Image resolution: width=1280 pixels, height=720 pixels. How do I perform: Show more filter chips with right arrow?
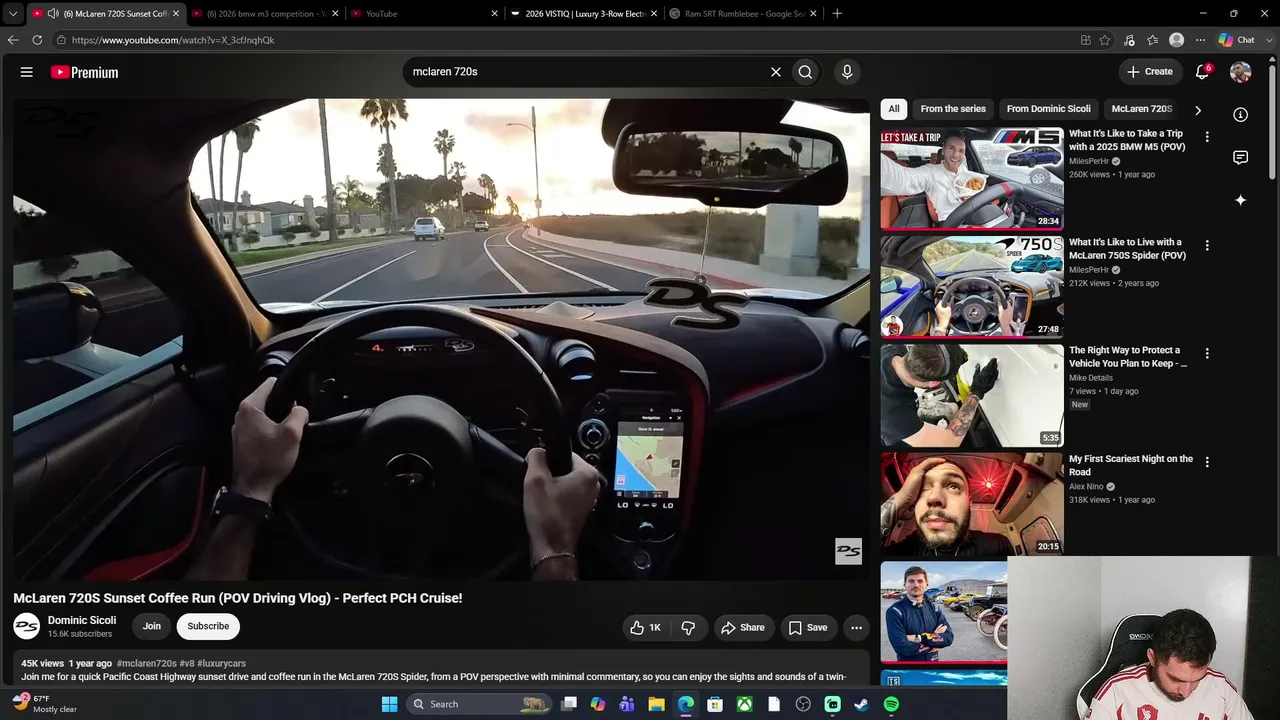(x=1198, y=110)
